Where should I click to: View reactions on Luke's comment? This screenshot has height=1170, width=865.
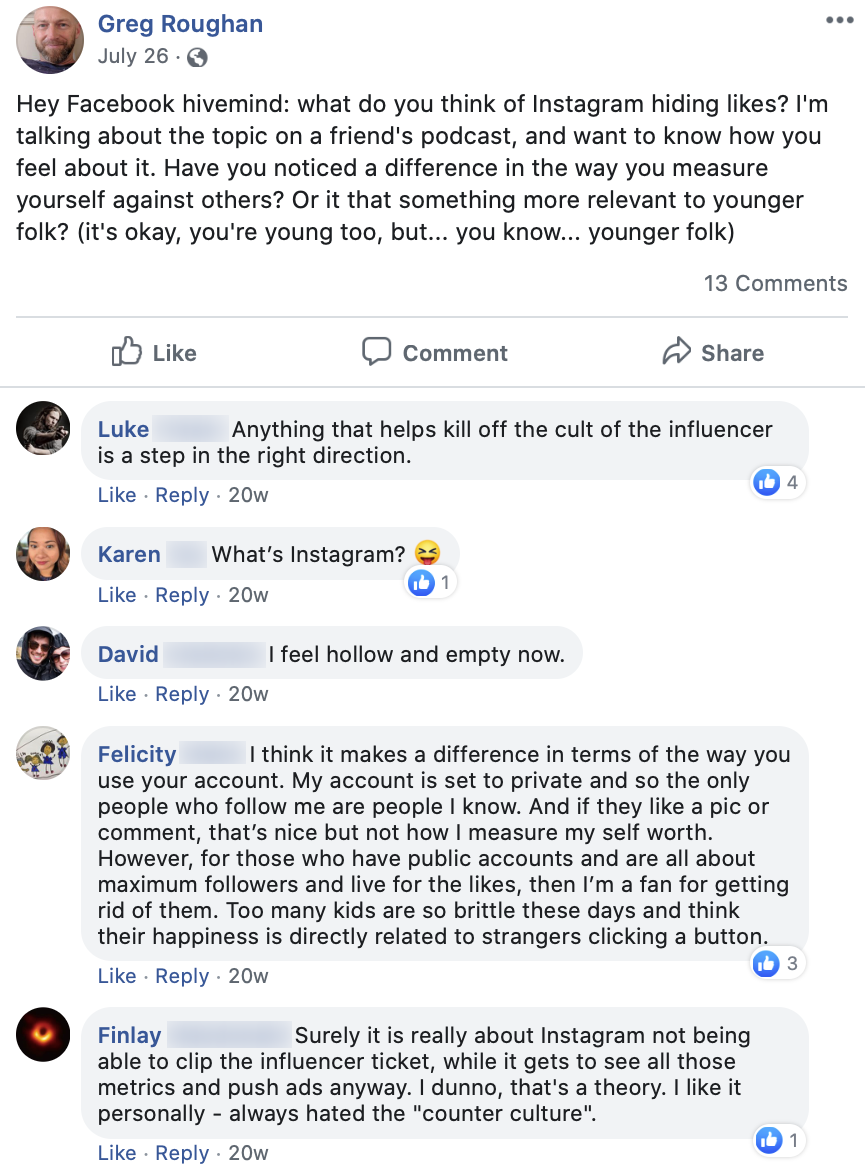pos(778,483)
